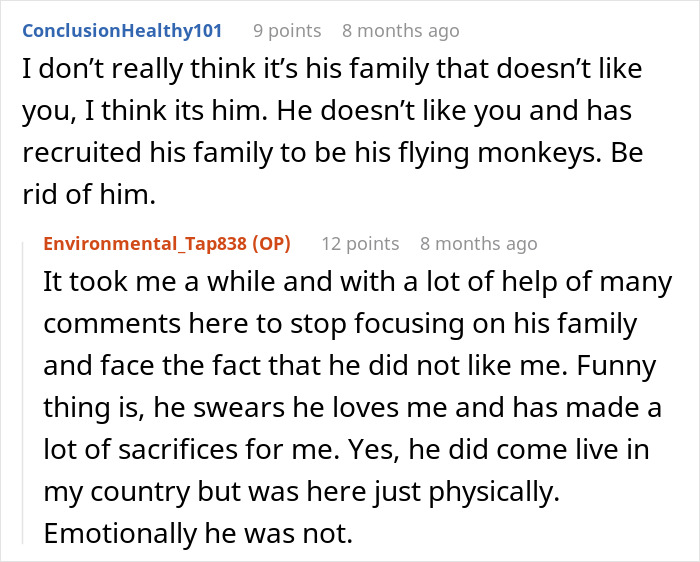
Task: Click the final line "Emotionally he was not."
Action: (198, 533)
